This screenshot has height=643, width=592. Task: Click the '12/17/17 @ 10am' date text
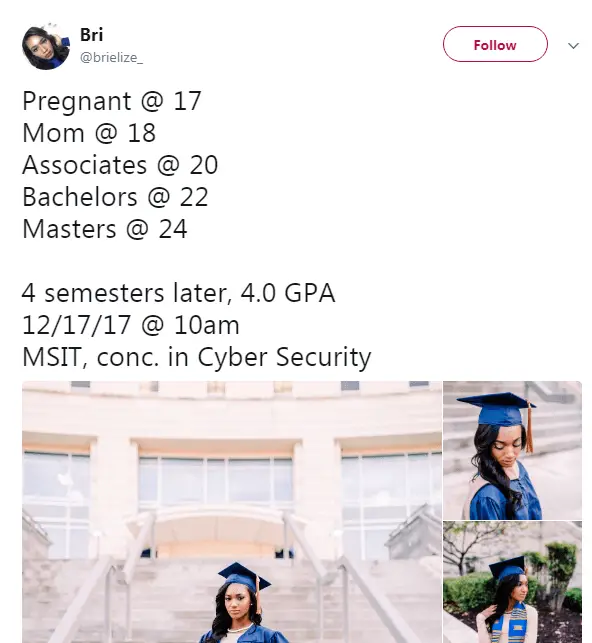tap(130, 325)
